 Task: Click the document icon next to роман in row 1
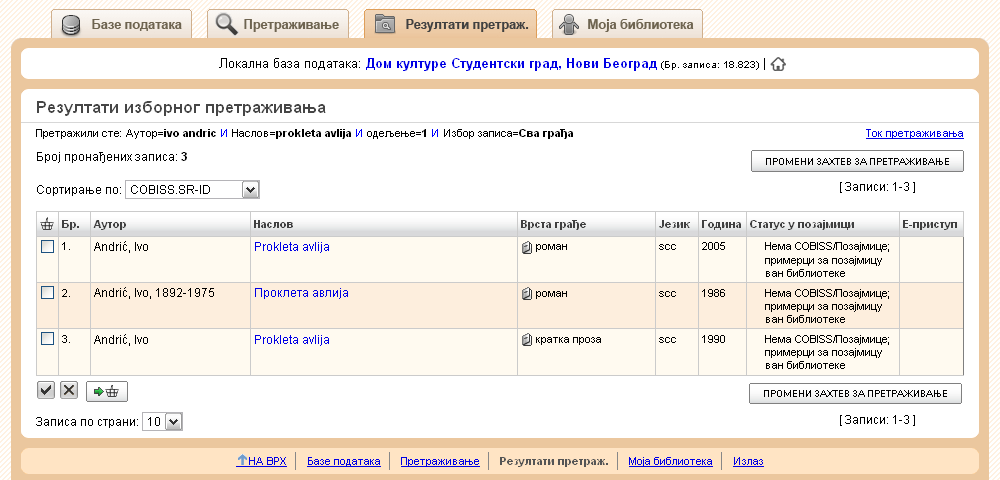527,247
